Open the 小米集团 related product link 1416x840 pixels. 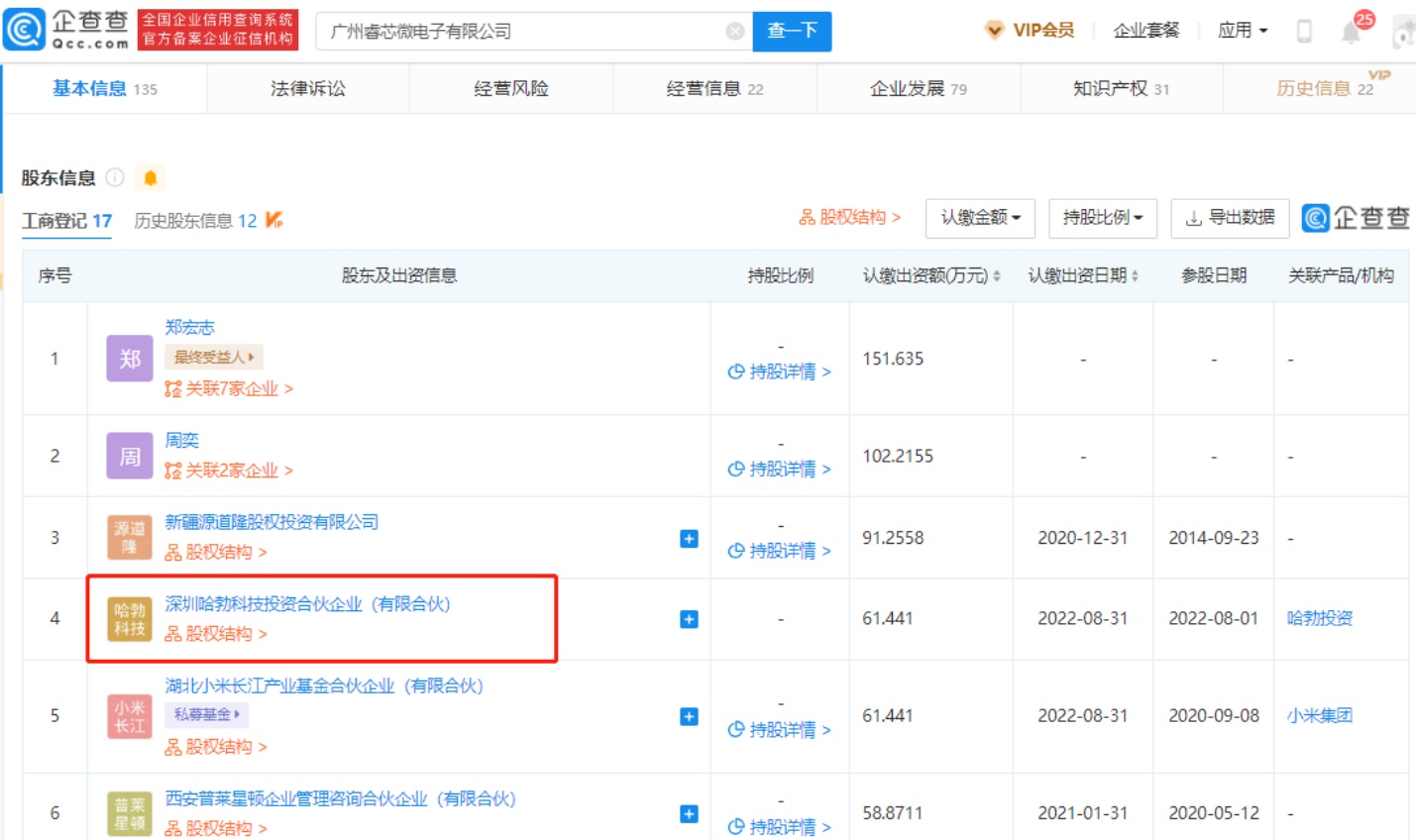coord(1319,715)
